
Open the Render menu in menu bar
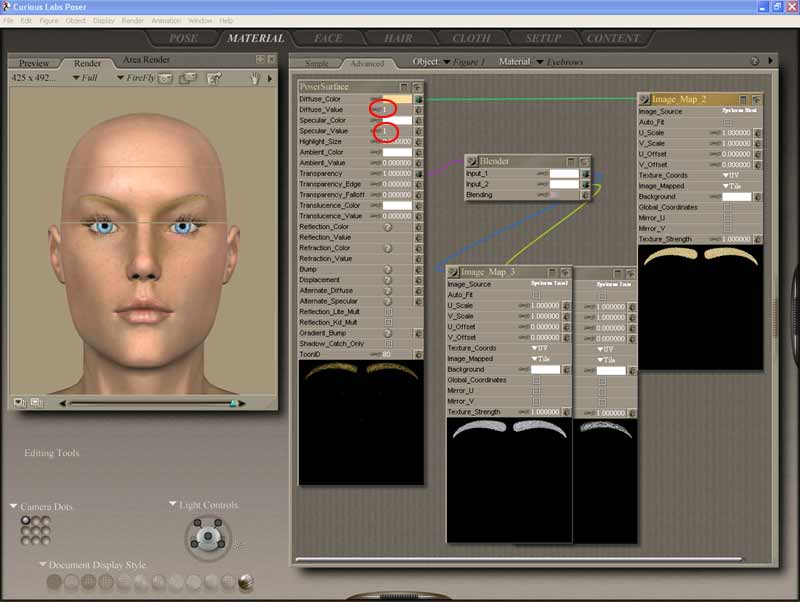pyautogui.click(x=132, y=20)
